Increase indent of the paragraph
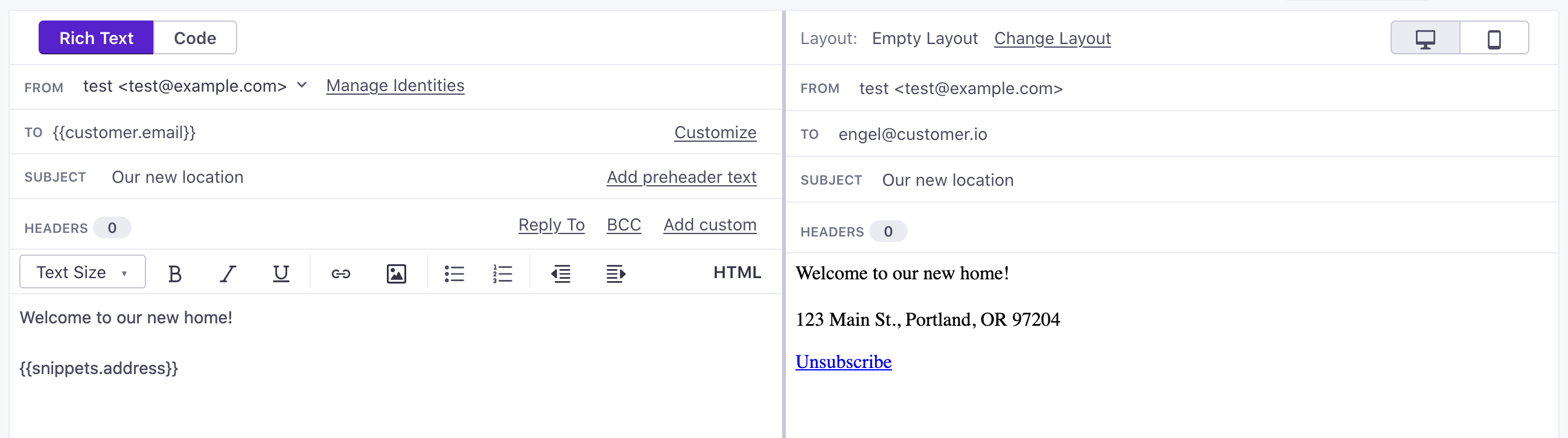The width and height of the screenshot is (1568, 438). [616, 274]
